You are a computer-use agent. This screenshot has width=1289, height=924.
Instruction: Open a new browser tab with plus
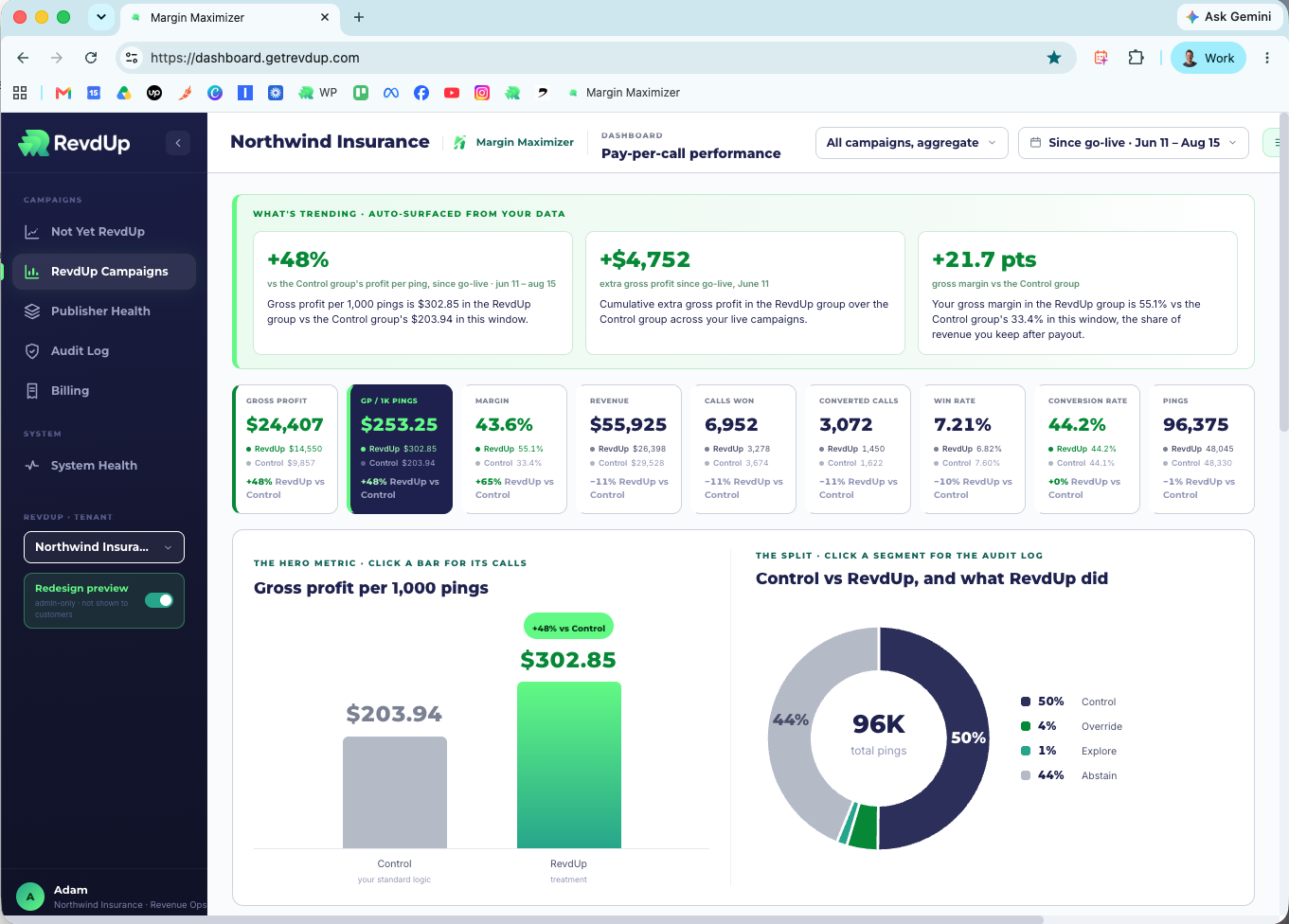(x=359, y=17)
